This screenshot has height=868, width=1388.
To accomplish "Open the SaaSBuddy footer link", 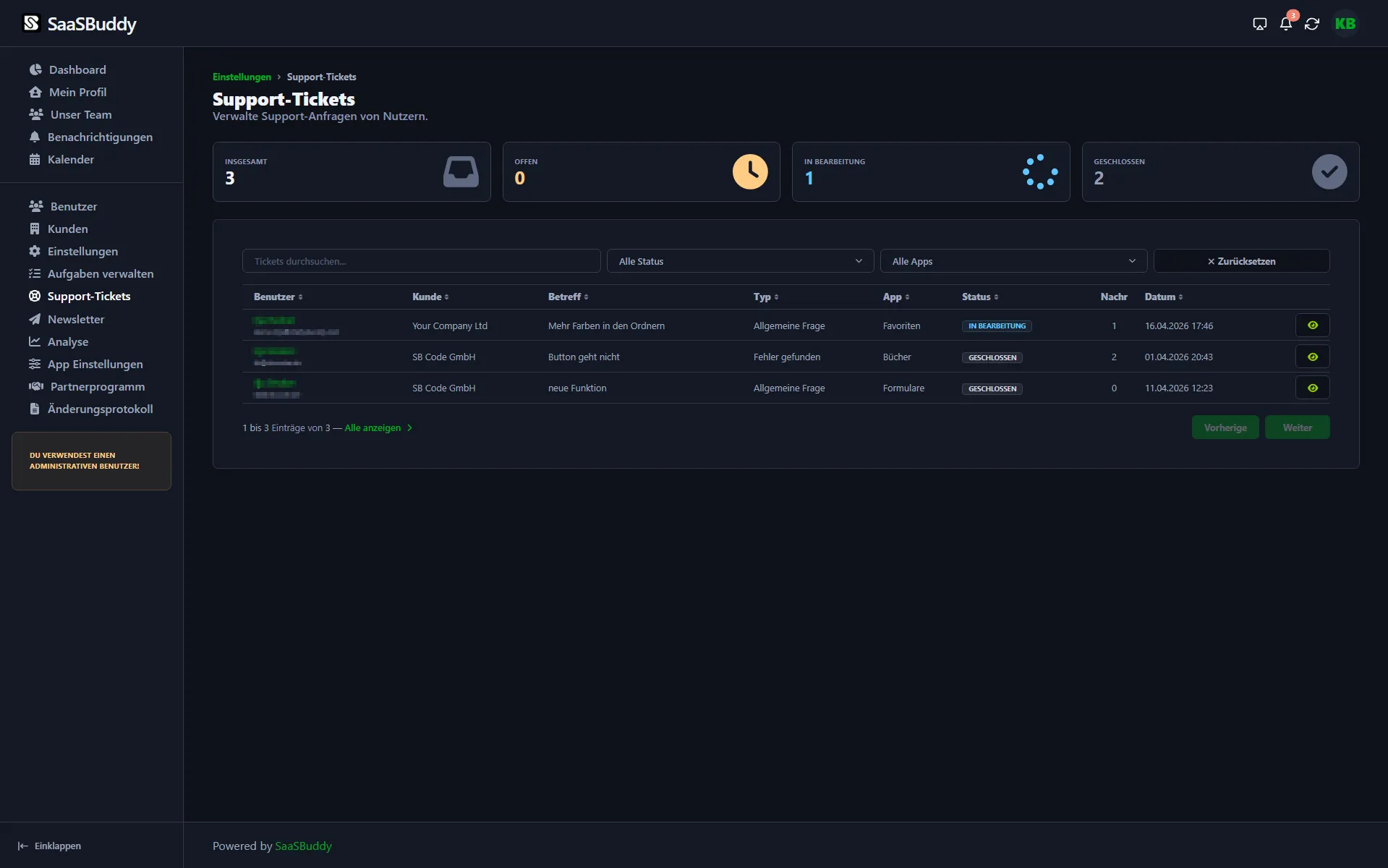I will pos(303,846).
